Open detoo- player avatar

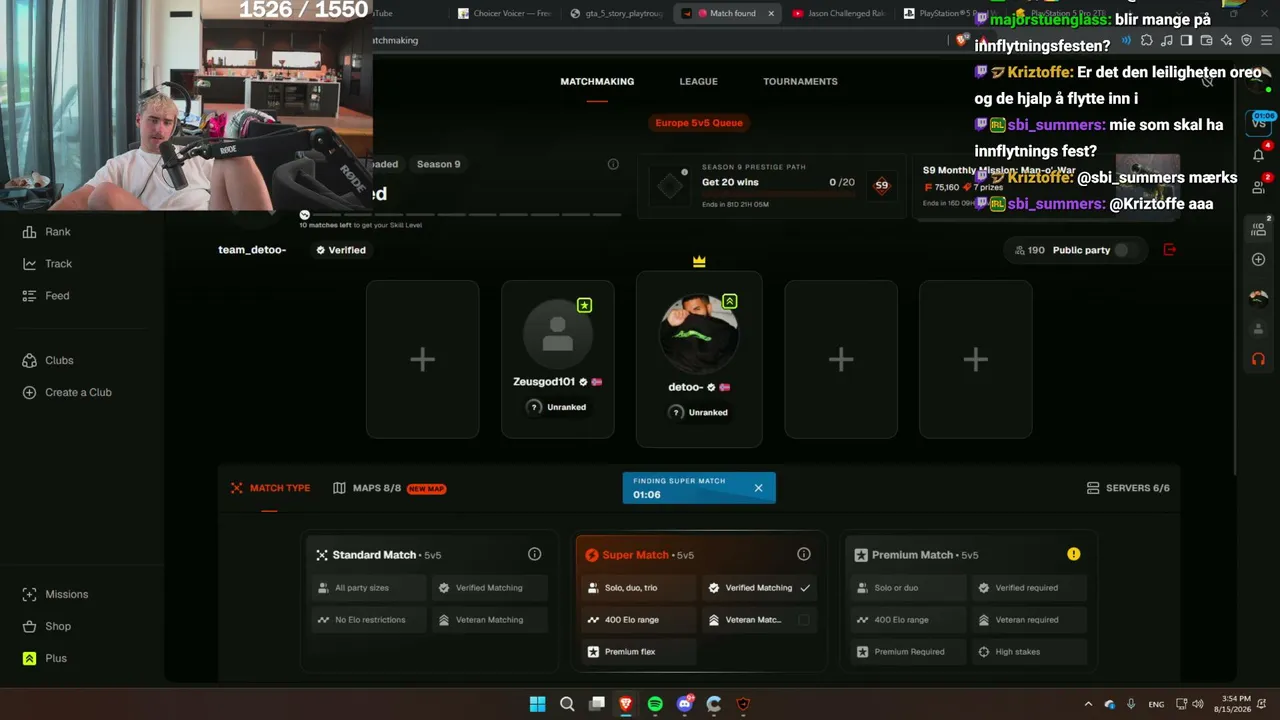pos(699,333)
